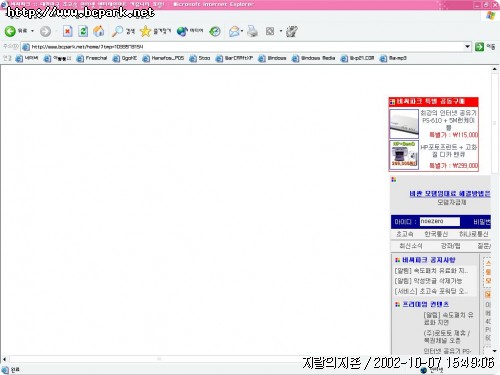The height and width of the screenshot is (375, 500).
Task: Click the rightmost edit tool icon in toolbar
Action: pyautogui.click(x=292, y=31)
